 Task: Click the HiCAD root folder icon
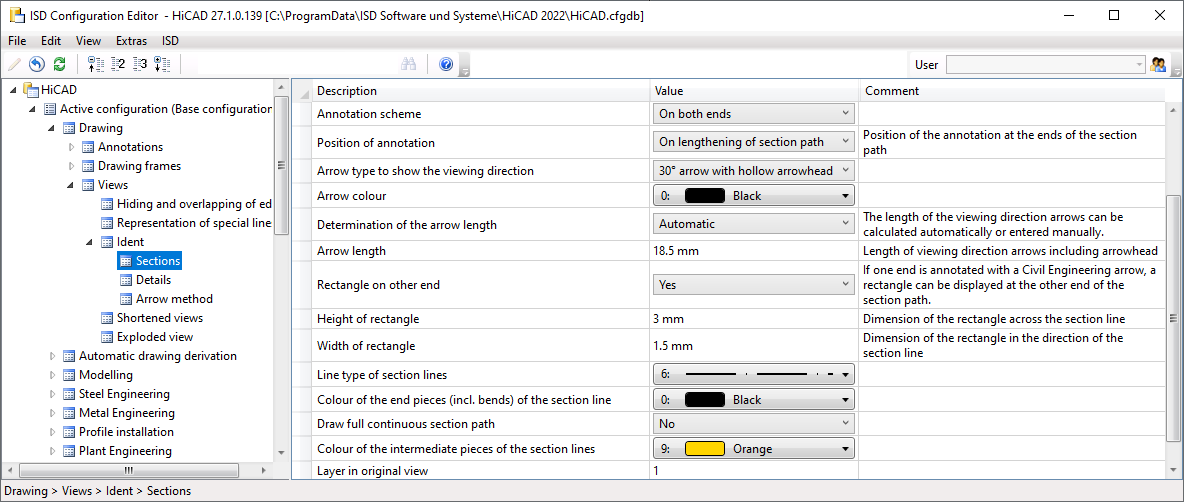click(31, 90)
